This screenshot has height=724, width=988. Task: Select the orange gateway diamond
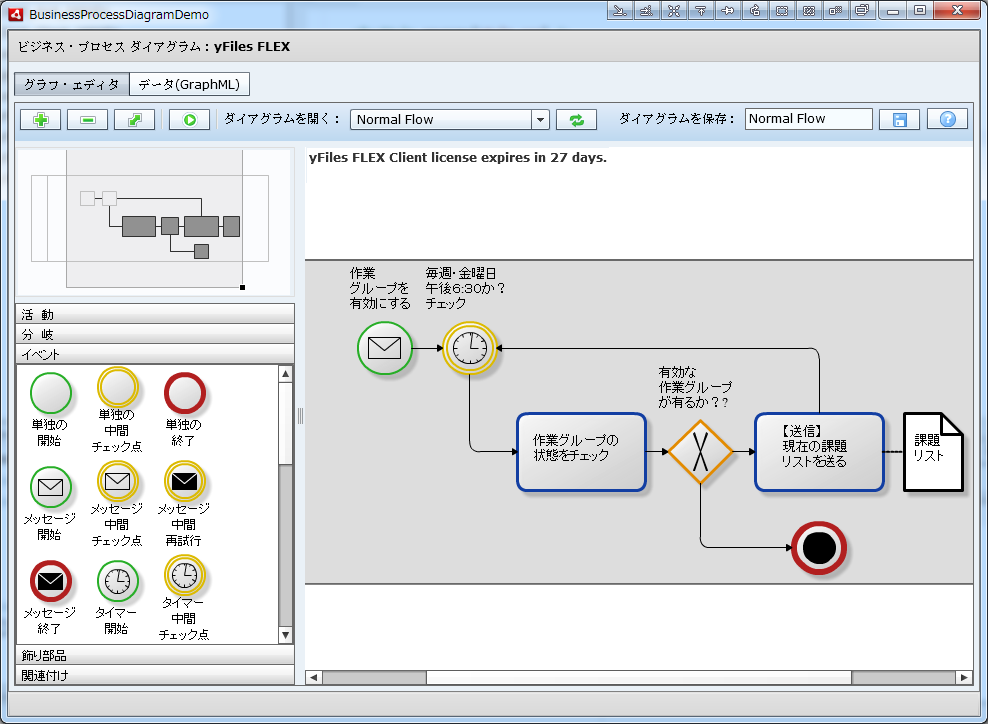pyautogui.click(x=700, y=452)
